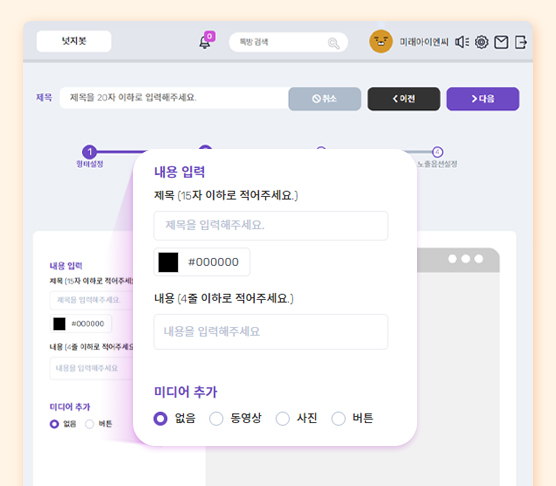
Task: Click the 이전 previous button
Action: tap(404, 99)
